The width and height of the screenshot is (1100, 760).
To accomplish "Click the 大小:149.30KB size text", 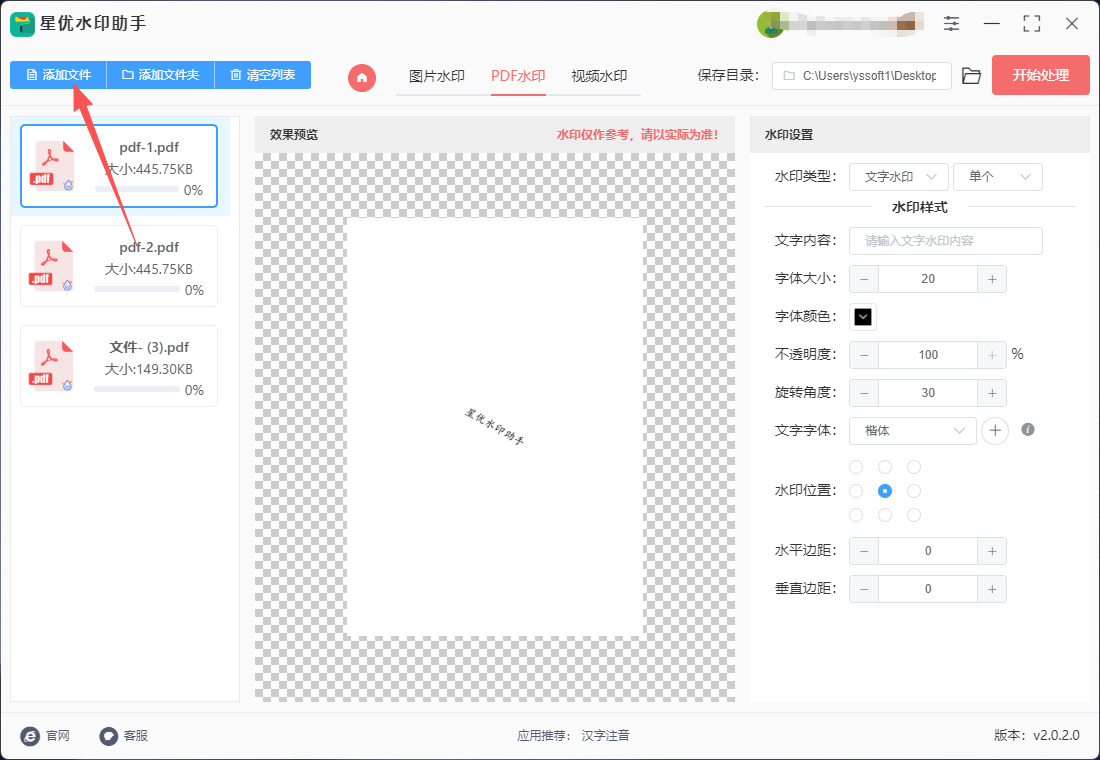I will point(149,369).
